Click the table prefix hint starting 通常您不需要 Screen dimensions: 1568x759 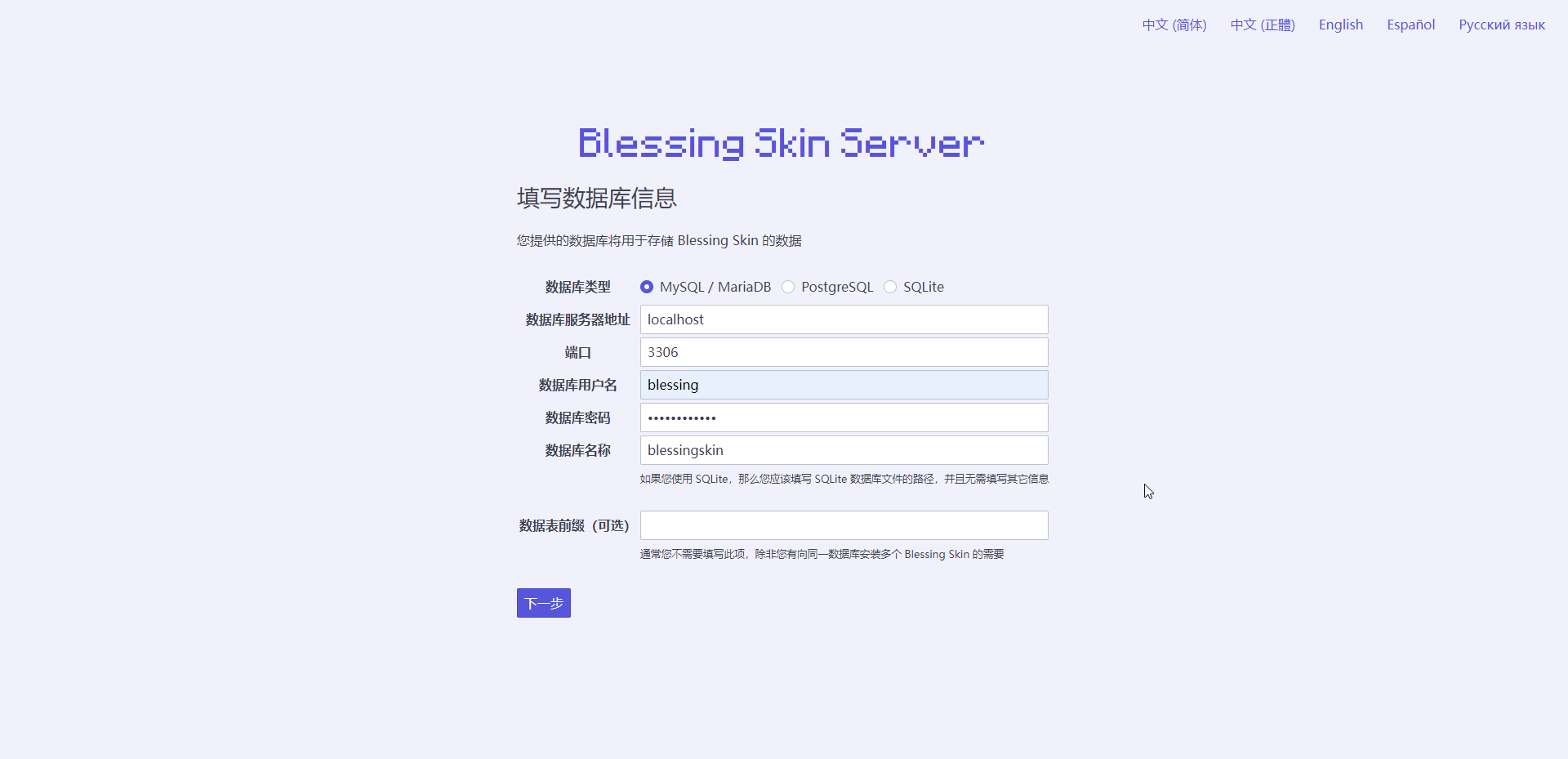pos(822,554)
